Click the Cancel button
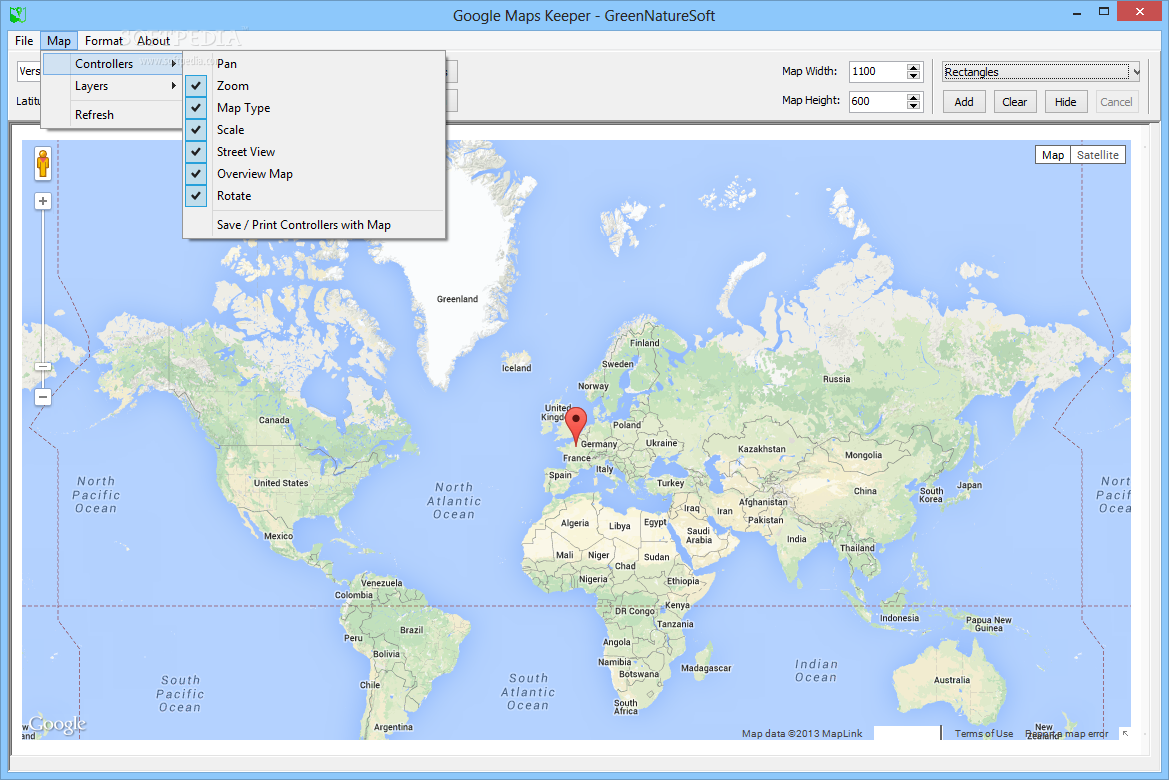 tap(1116, 101)
